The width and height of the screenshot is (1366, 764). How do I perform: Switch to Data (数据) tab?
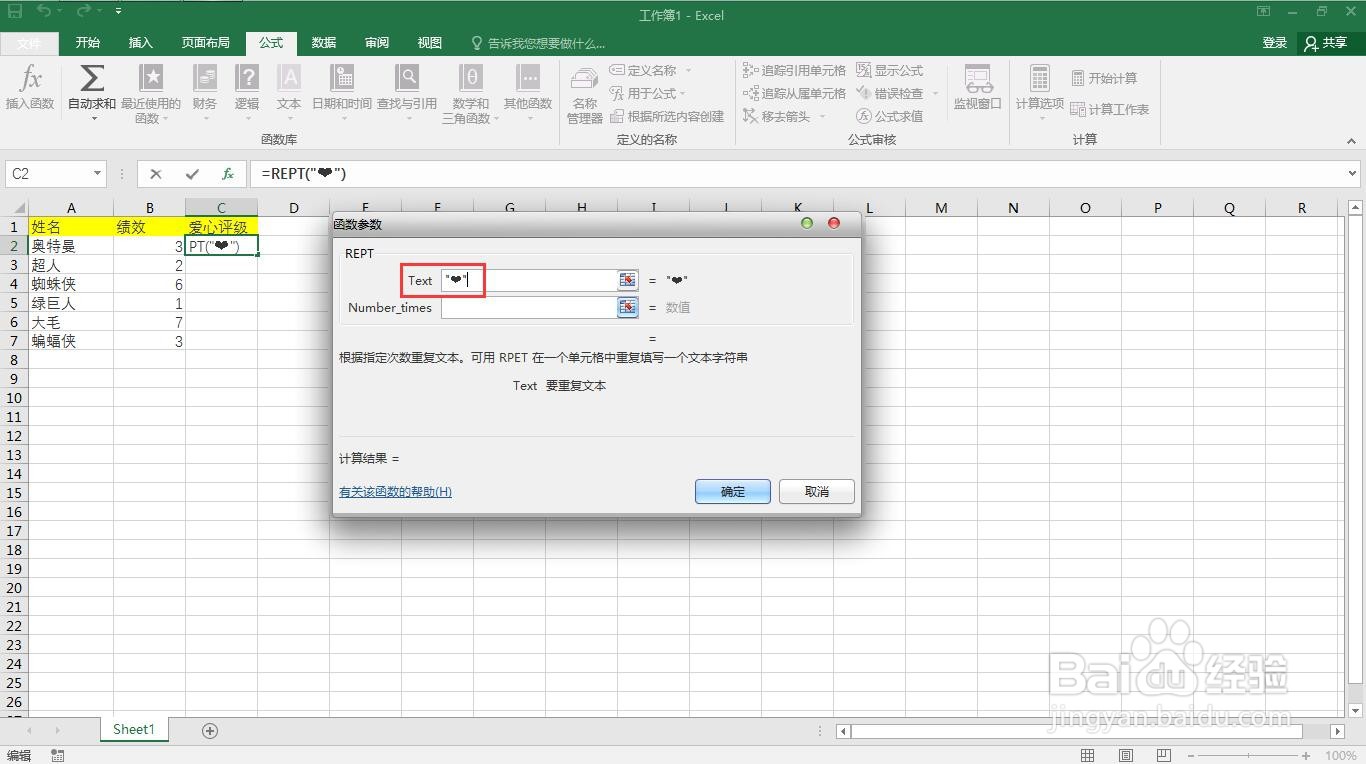click(x=324, y=43)
